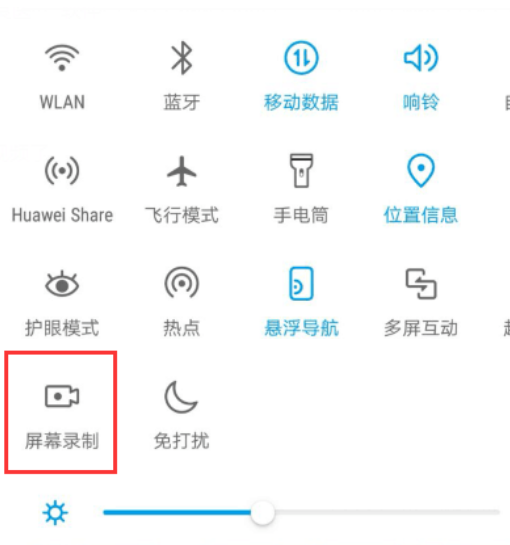This screenshot has height=545, width=510.
Task: Tap the 移动数据 text label
Action: pyautogui.click(x=301, y=102)
